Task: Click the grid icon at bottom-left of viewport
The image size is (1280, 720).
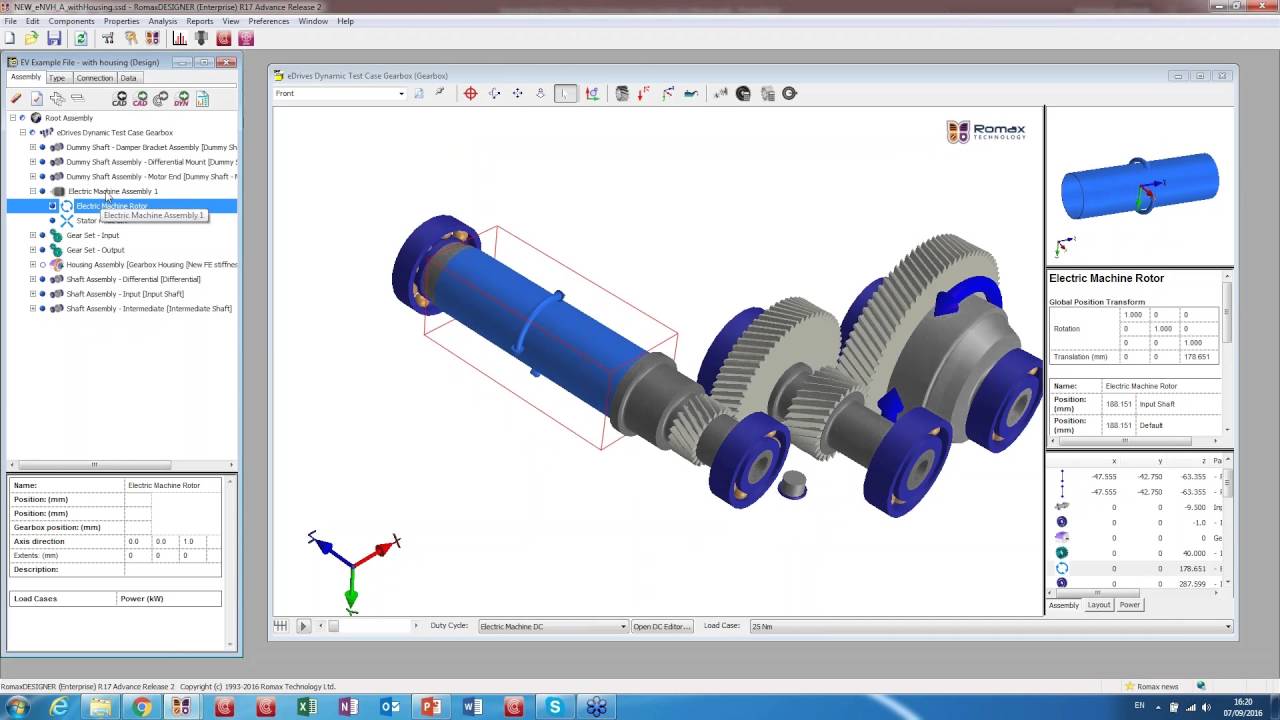Action: [x=281, y=626]
